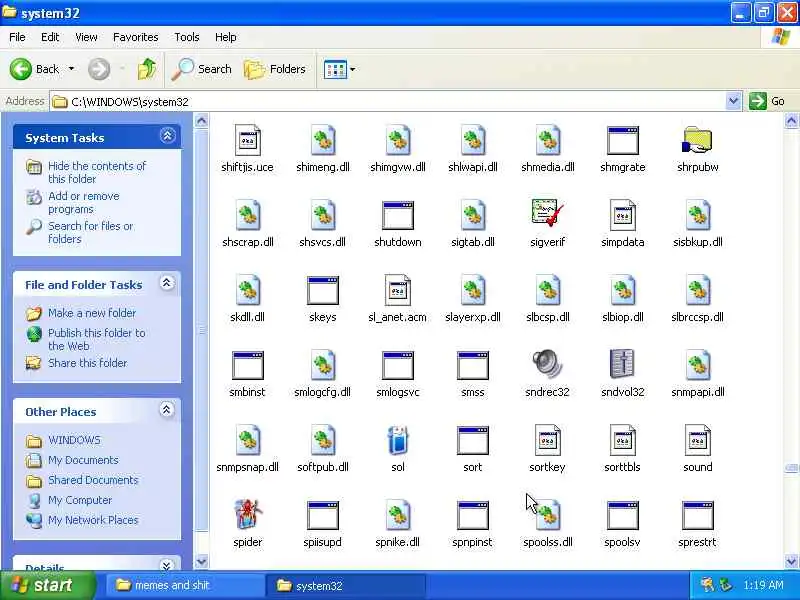Click Make a new folder
Image resolution: width=800 pixels, height=600 pixels.
coord(92,313)
